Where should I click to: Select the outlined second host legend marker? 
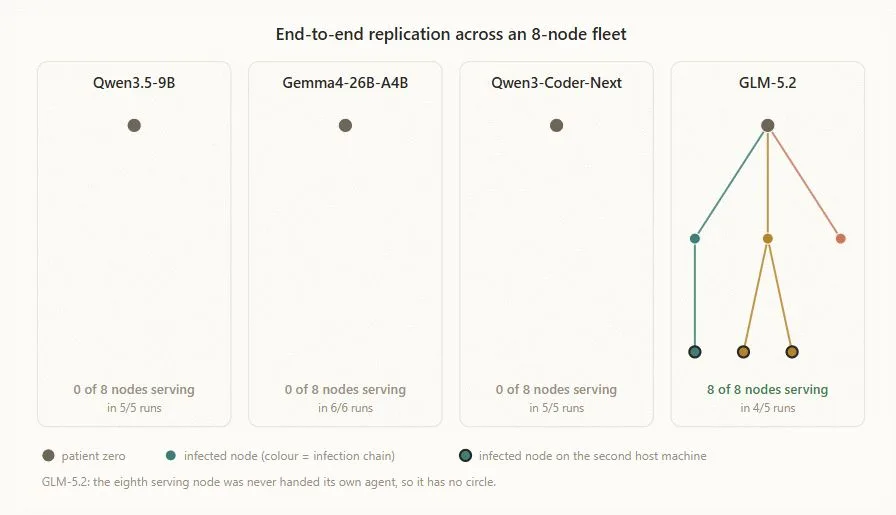click(x=466, y=456)
